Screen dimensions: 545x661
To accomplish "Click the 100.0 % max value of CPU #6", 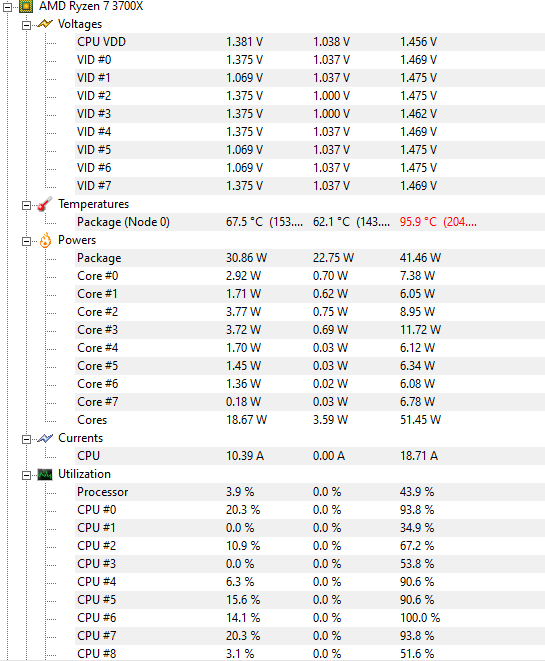I will (420, 618).
